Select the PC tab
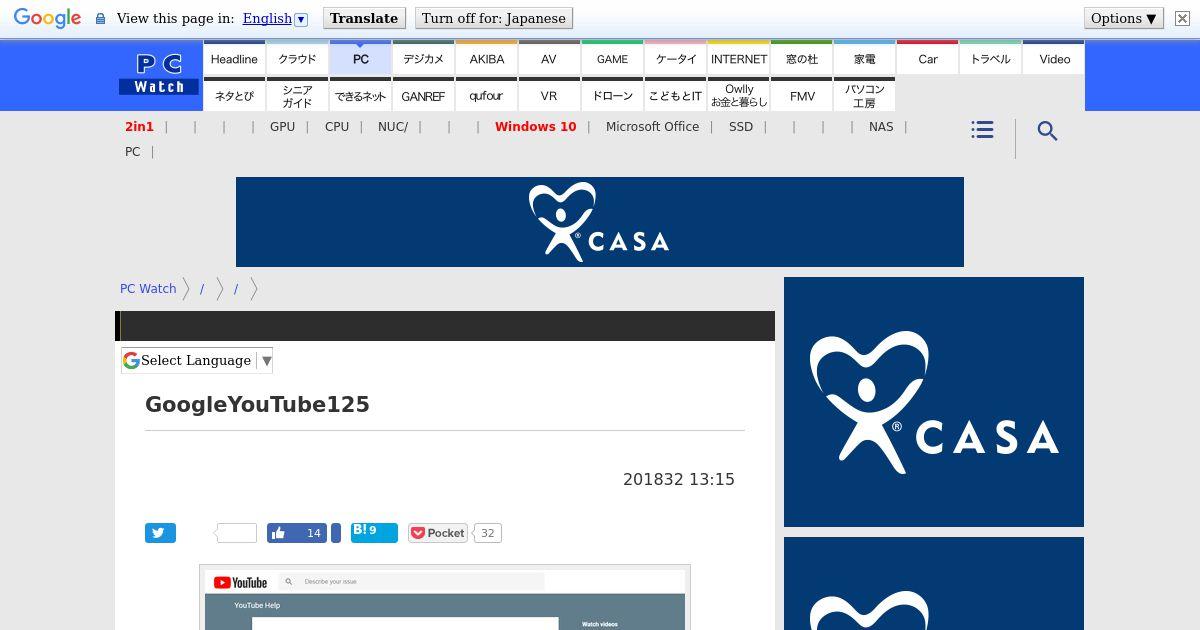Viewport: 1200px width, 630px height. (361, 58)
